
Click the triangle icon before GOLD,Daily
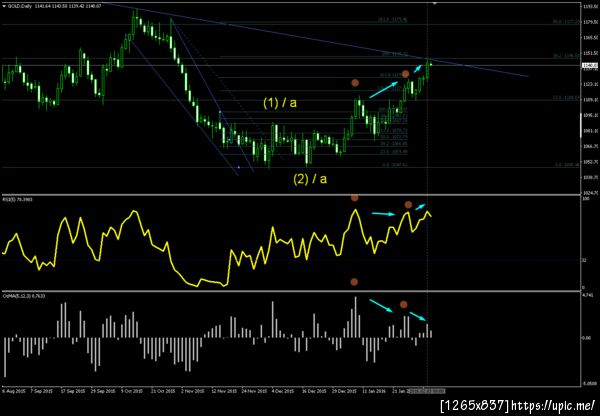point(4,6)
